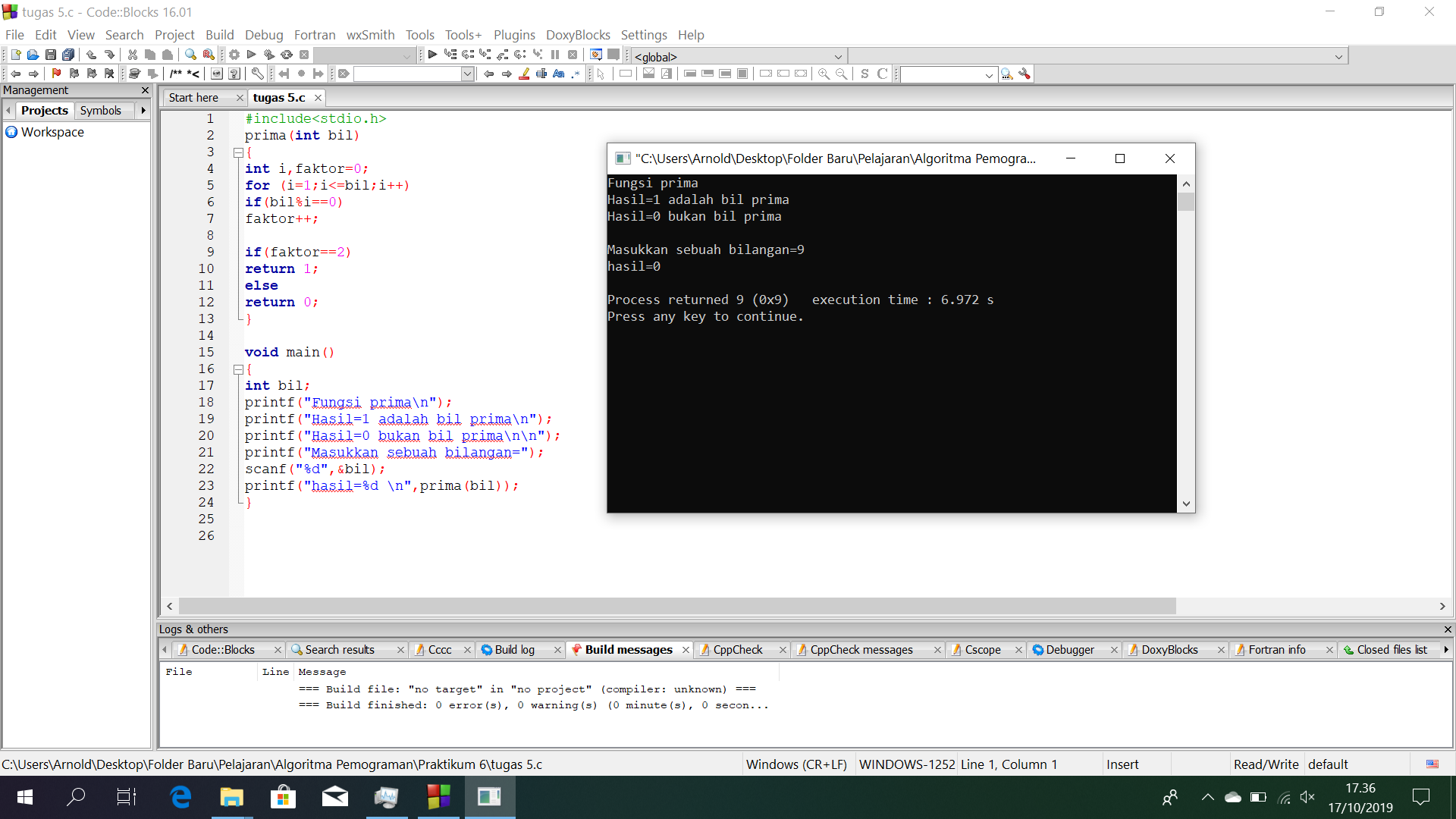Select the Workspace tree item
1456x819 pixels.
(x=52, y=132)
